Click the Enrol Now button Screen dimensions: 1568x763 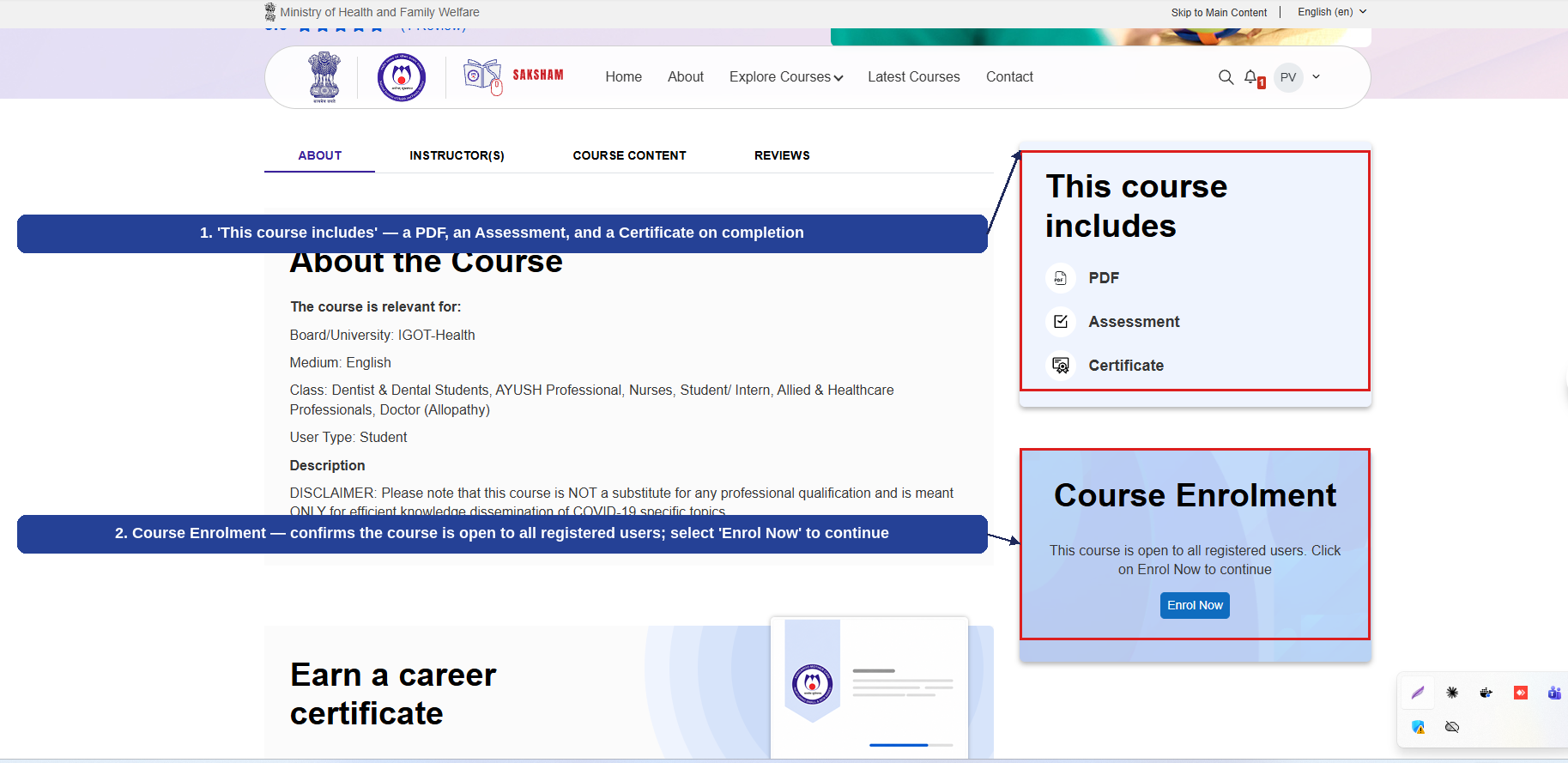(1195, 605)
